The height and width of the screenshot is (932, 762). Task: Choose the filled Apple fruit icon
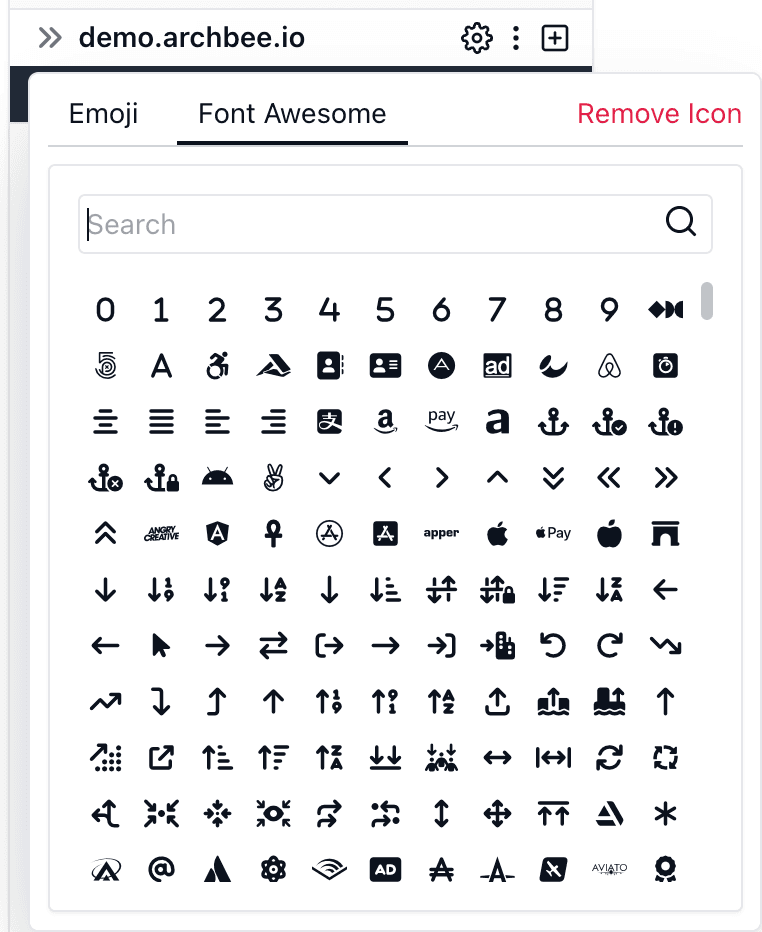click(609, 533)
